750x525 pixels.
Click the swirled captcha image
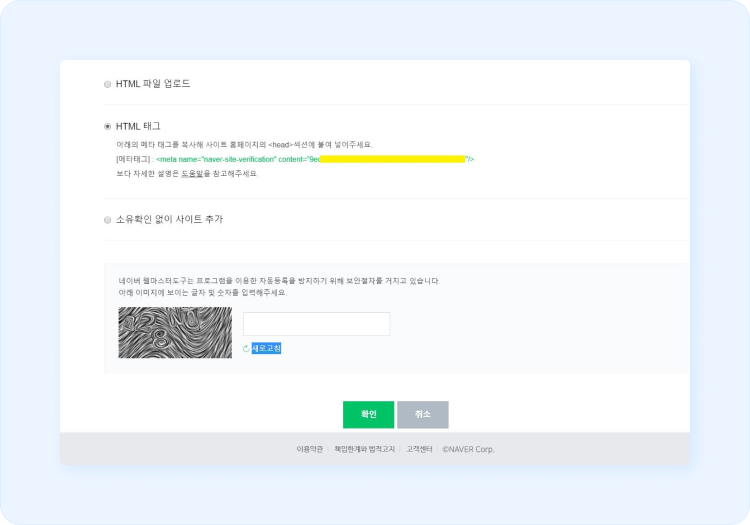tap(175, 333)
